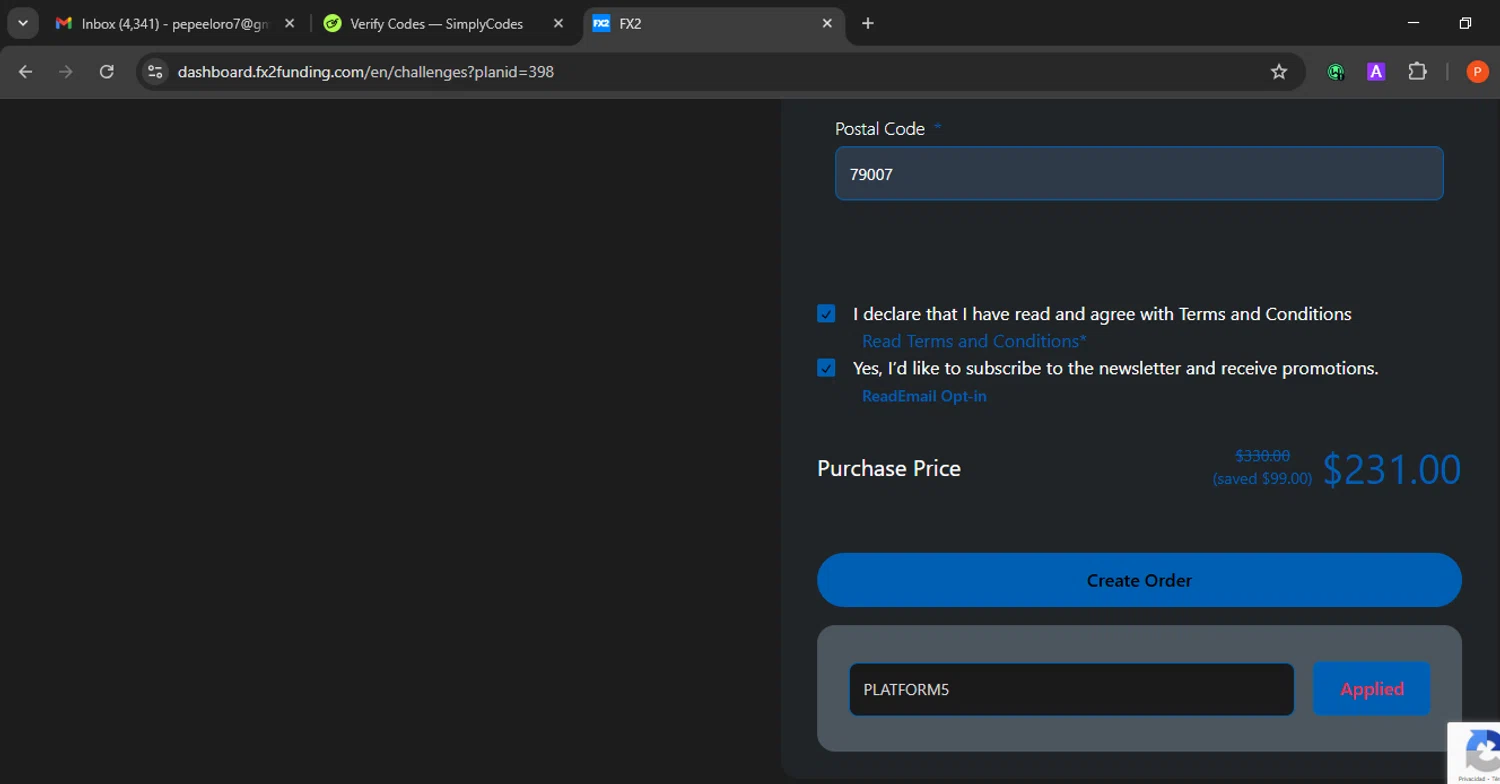Click the Create Order button

[x=1139, y=580]
